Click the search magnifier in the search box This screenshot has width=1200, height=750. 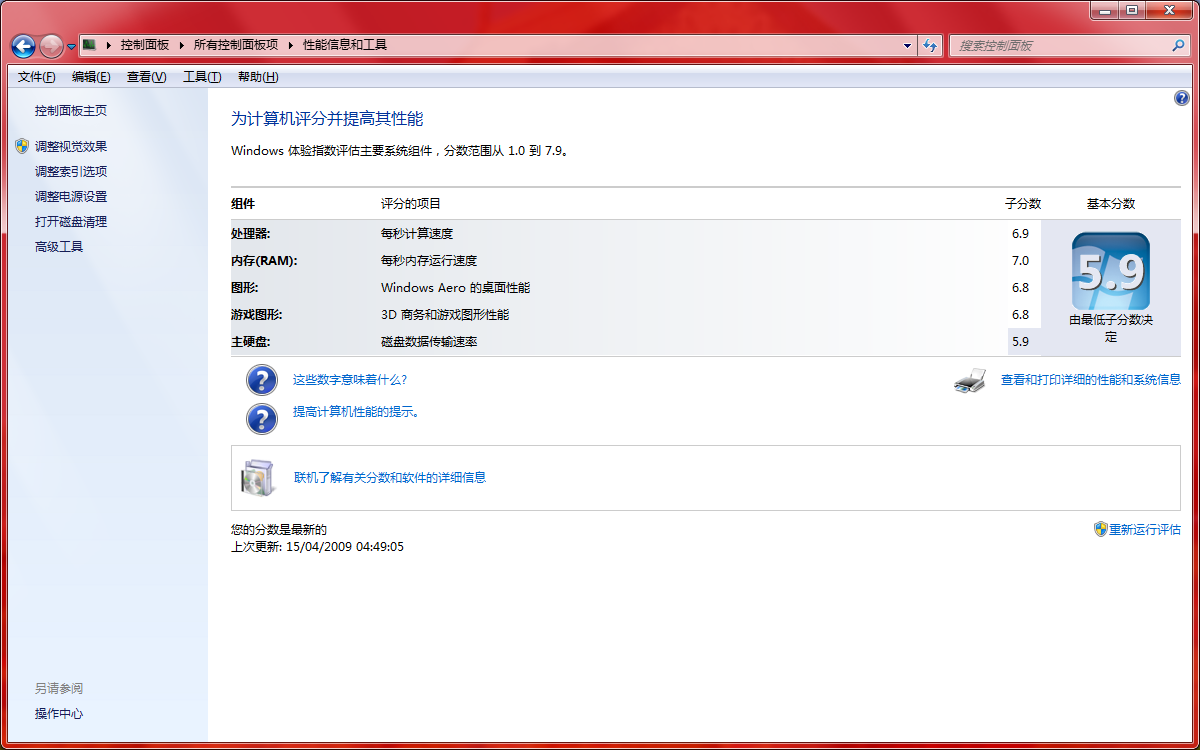tap(1179, 45)
